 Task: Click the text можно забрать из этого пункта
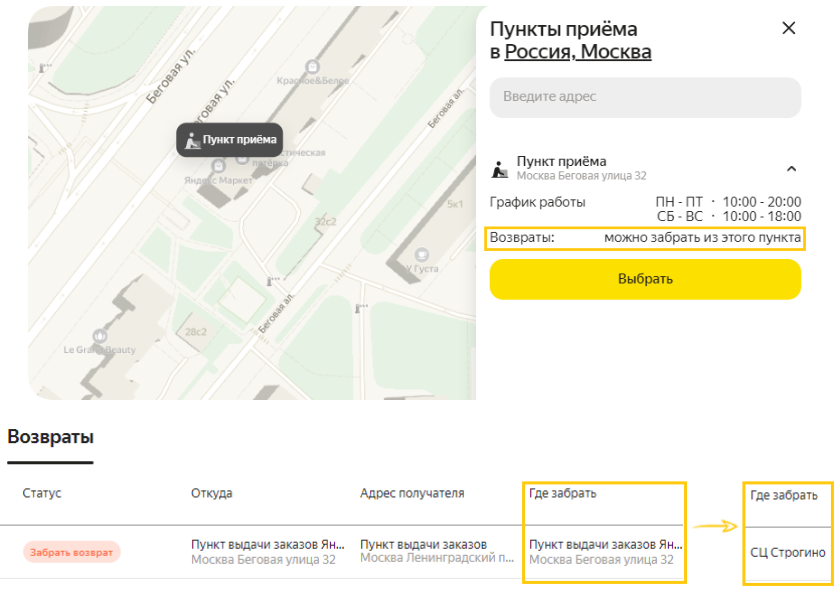tap(702, 237)
